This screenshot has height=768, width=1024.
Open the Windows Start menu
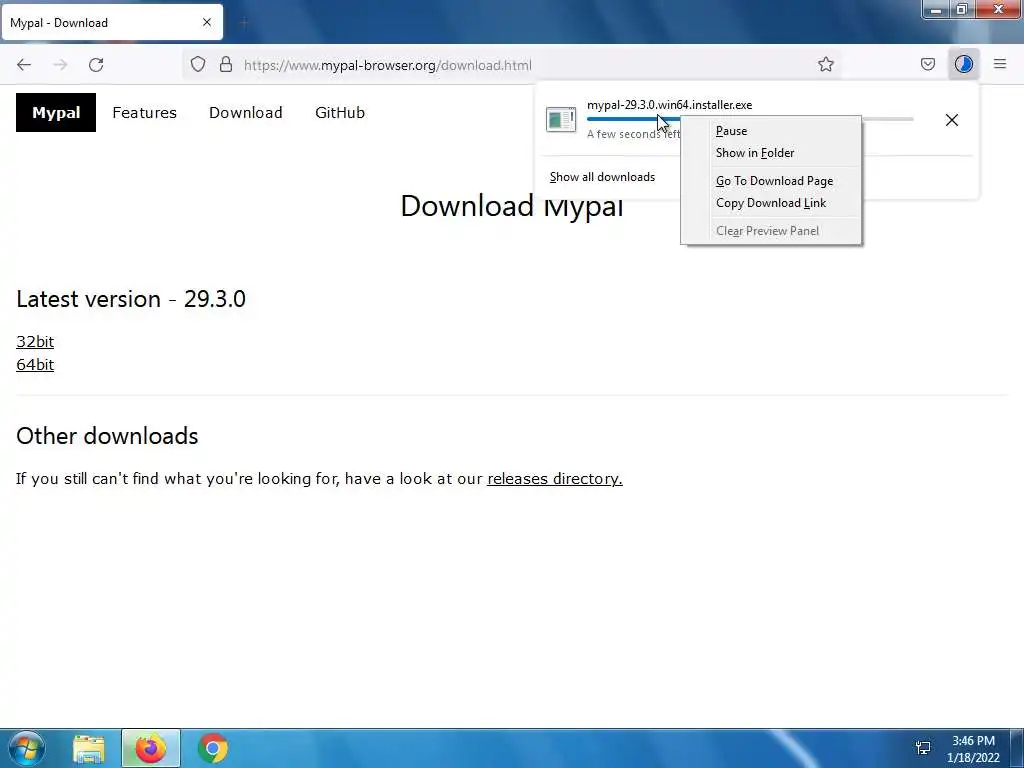coord(26,748)
